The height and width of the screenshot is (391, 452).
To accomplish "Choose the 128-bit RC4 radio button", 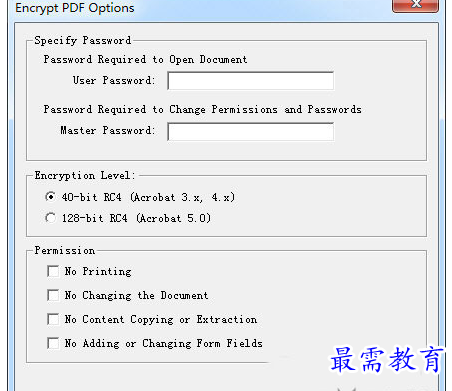I will pos(50,218).
